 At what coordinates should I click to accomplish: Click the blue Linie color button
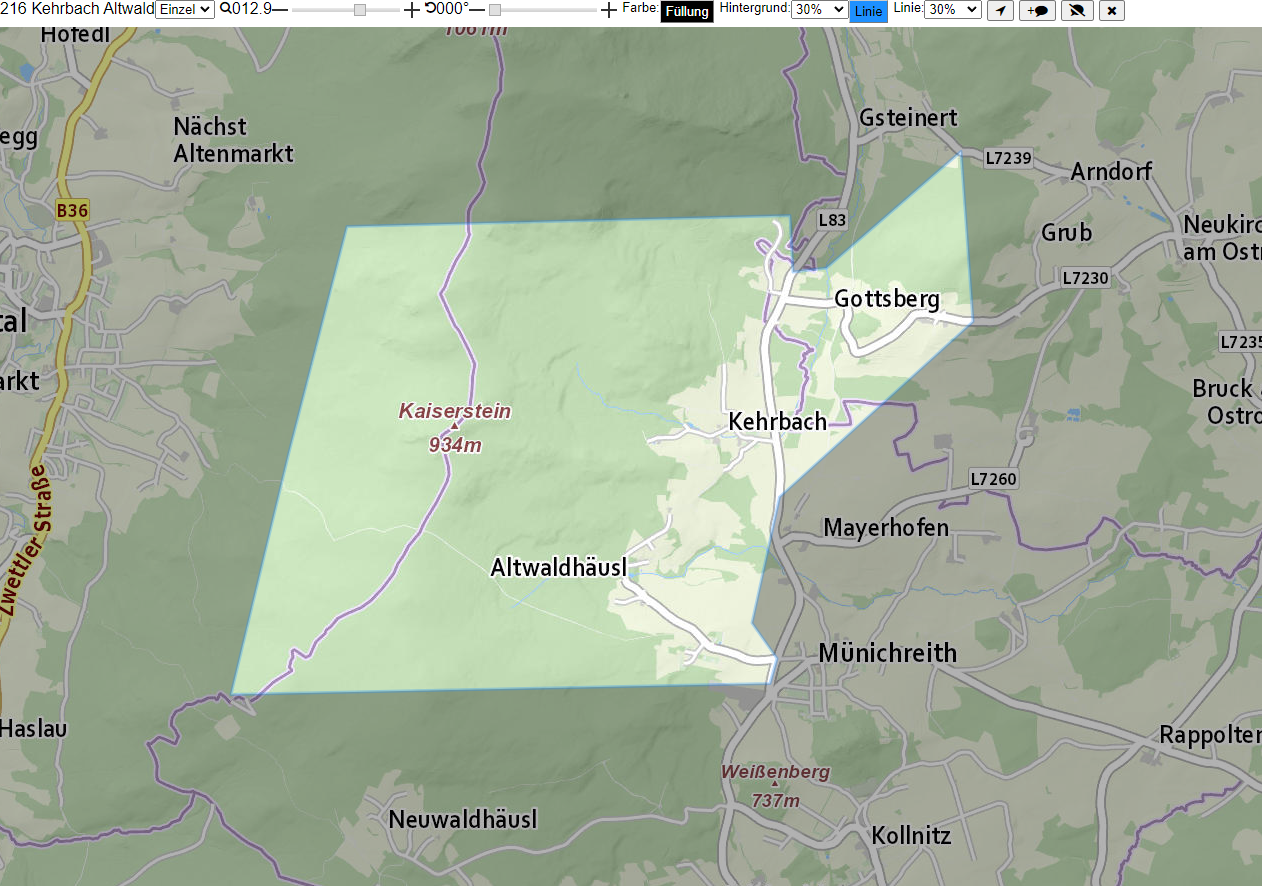pyautogui.click(x=868, y=11)
